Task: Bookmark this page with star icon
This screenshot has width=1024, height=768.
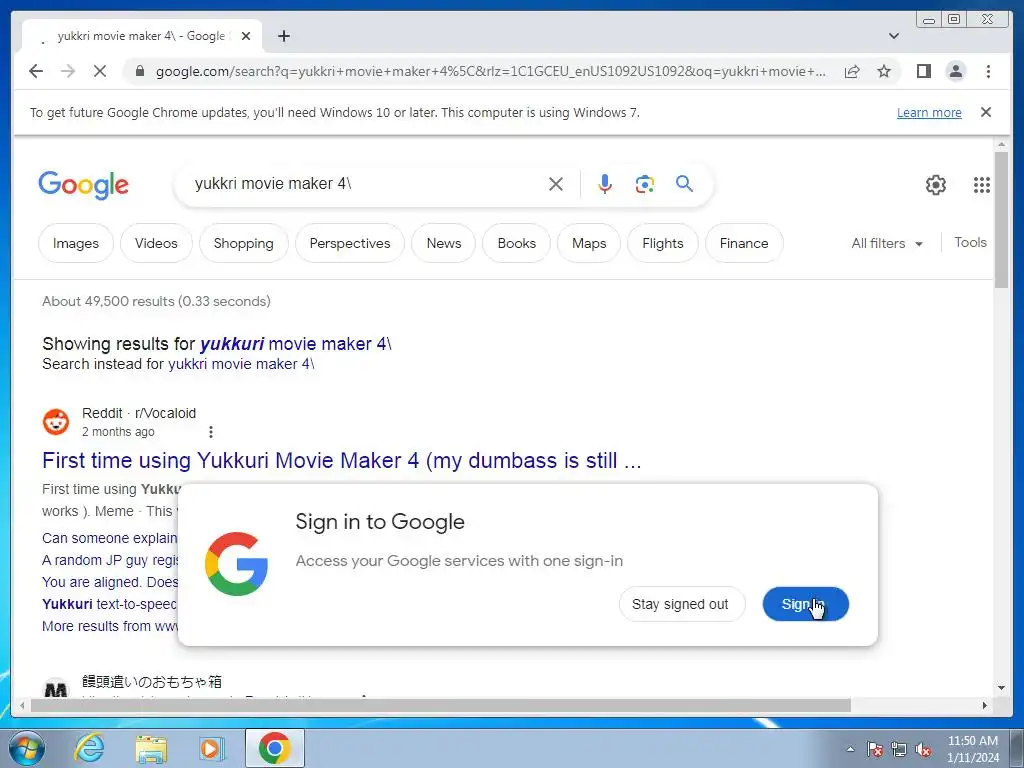Action: tap(884, 71)
